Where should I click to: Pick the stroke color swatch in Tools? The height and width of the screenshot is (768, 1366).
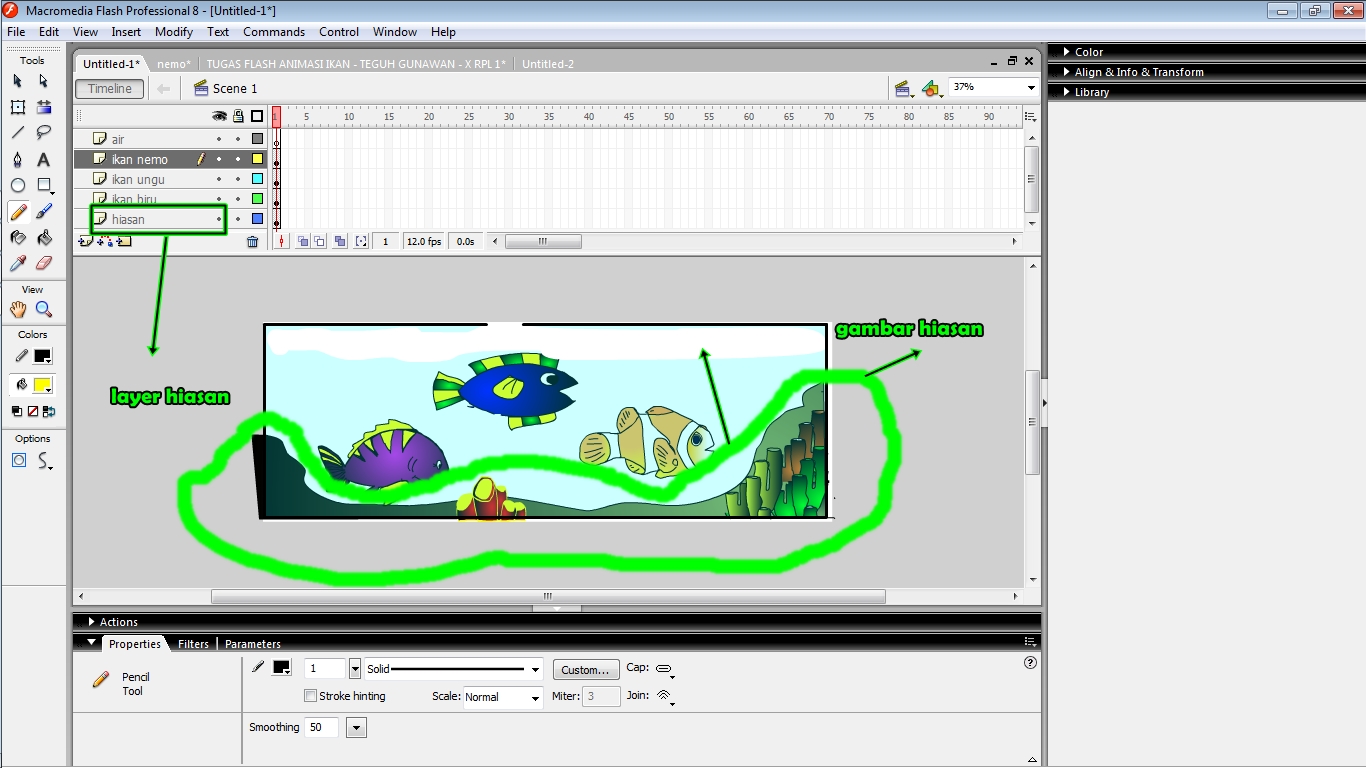42,356
